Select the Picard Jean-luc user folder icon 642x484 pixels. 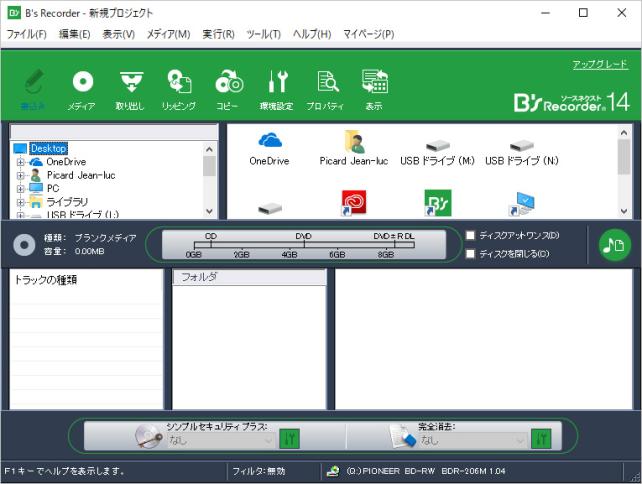coord(354,142)
